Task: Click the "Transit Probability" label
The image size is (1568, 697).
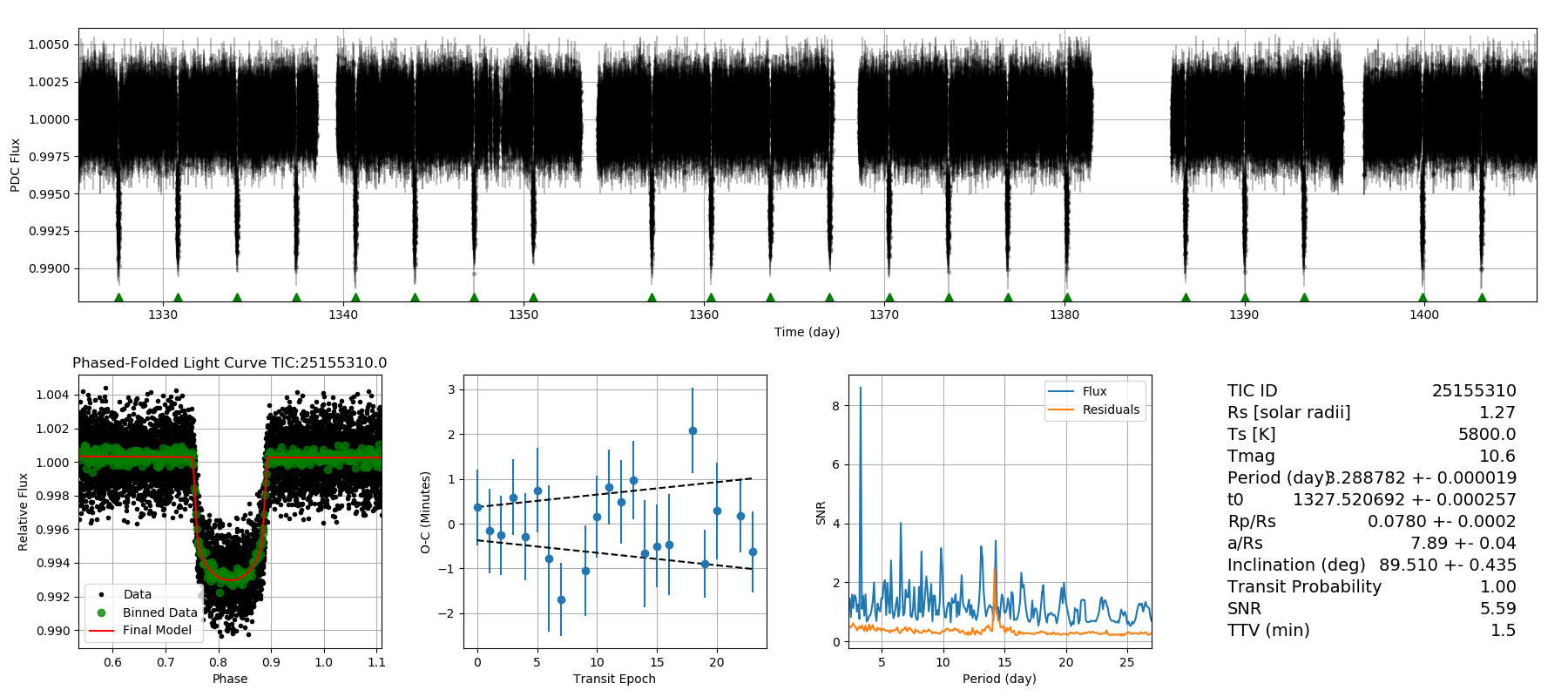Action: [1304, 587]
